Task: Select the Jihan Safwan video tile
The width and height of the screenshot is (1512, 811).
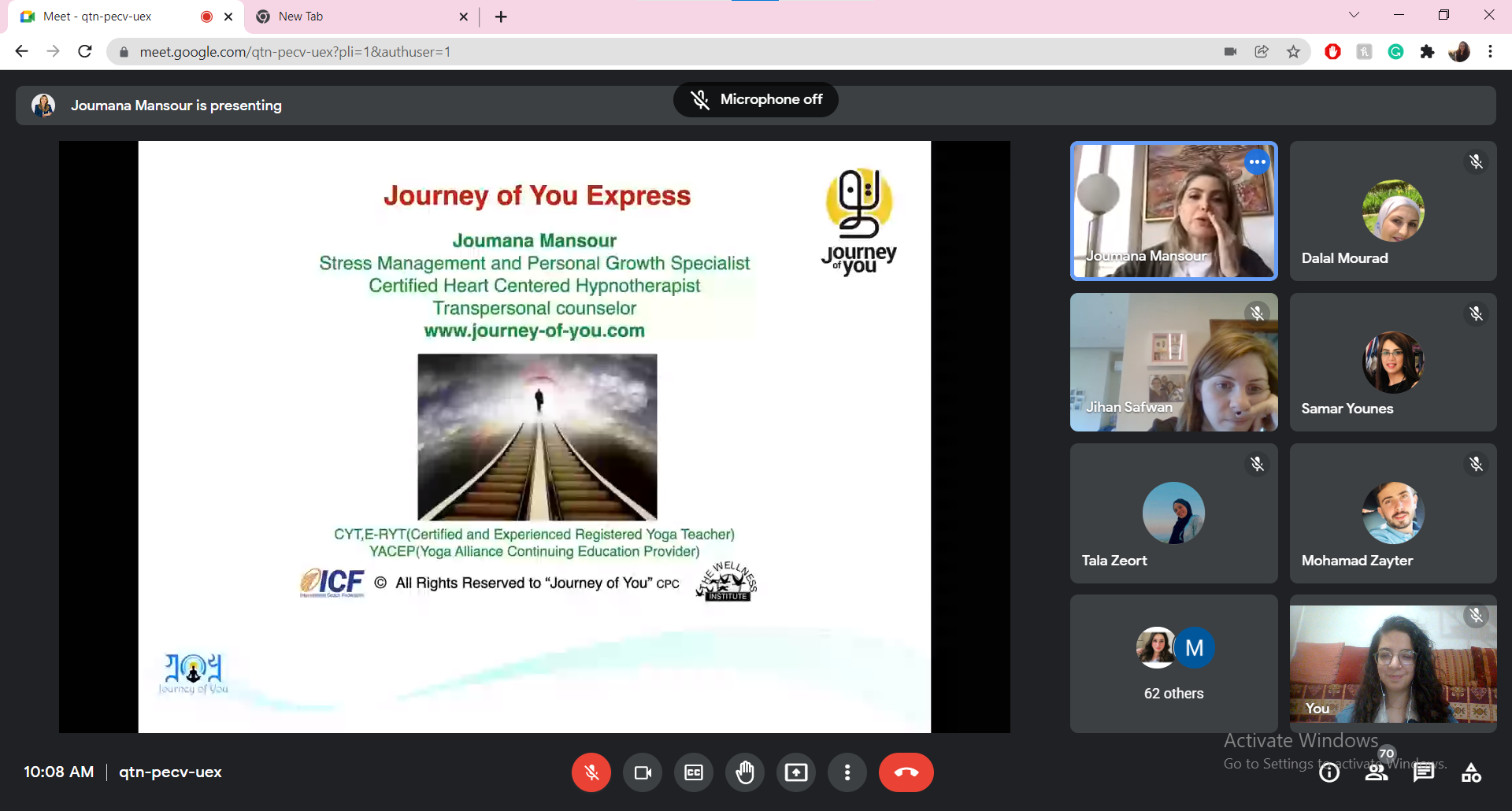Action: point(1173,362)
